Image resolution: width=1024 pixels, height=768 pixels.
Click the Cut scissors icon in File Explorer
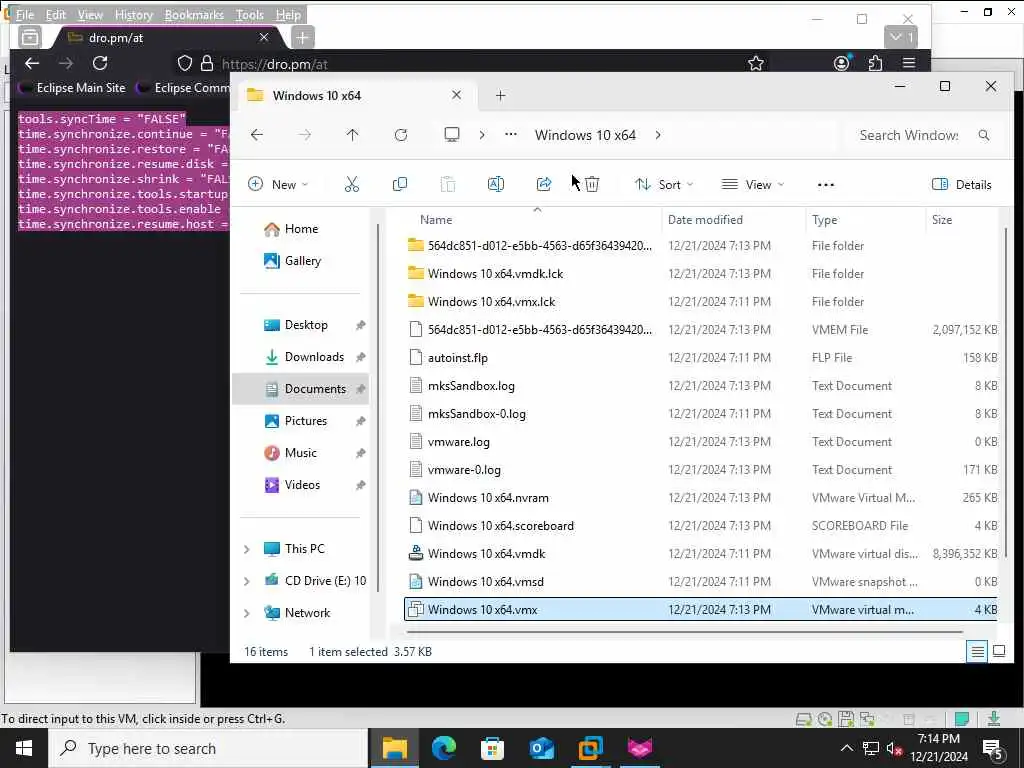(x=351, y=185)
